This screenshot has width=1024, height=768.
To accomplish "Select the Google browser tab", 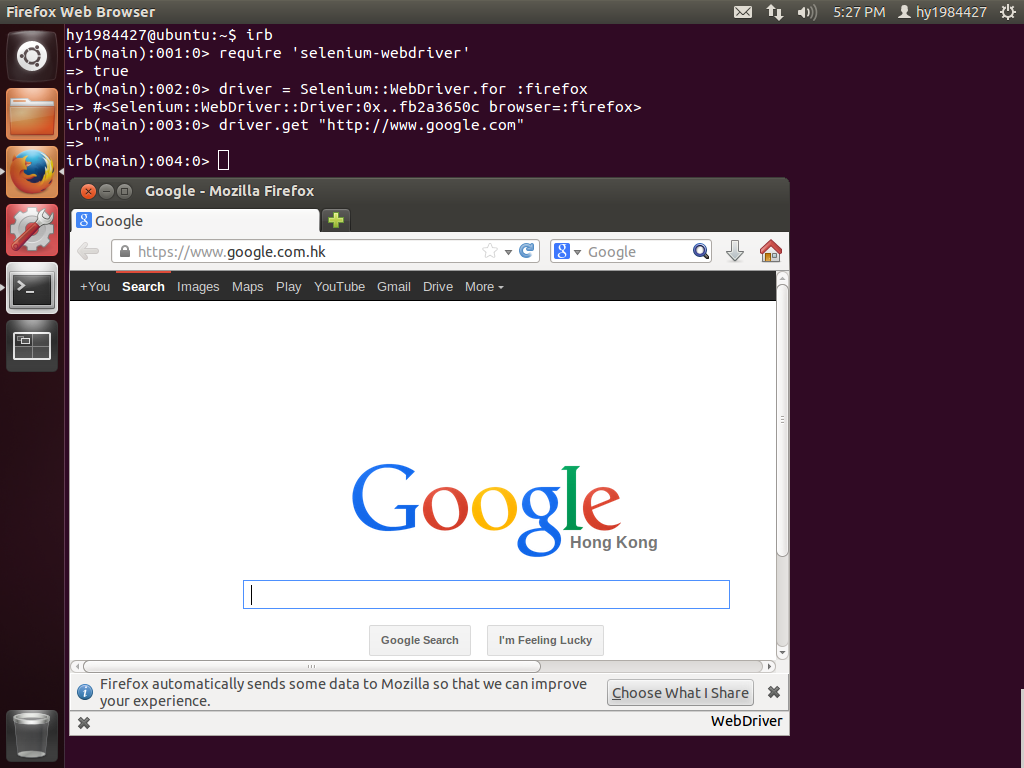I will point(195,221).
